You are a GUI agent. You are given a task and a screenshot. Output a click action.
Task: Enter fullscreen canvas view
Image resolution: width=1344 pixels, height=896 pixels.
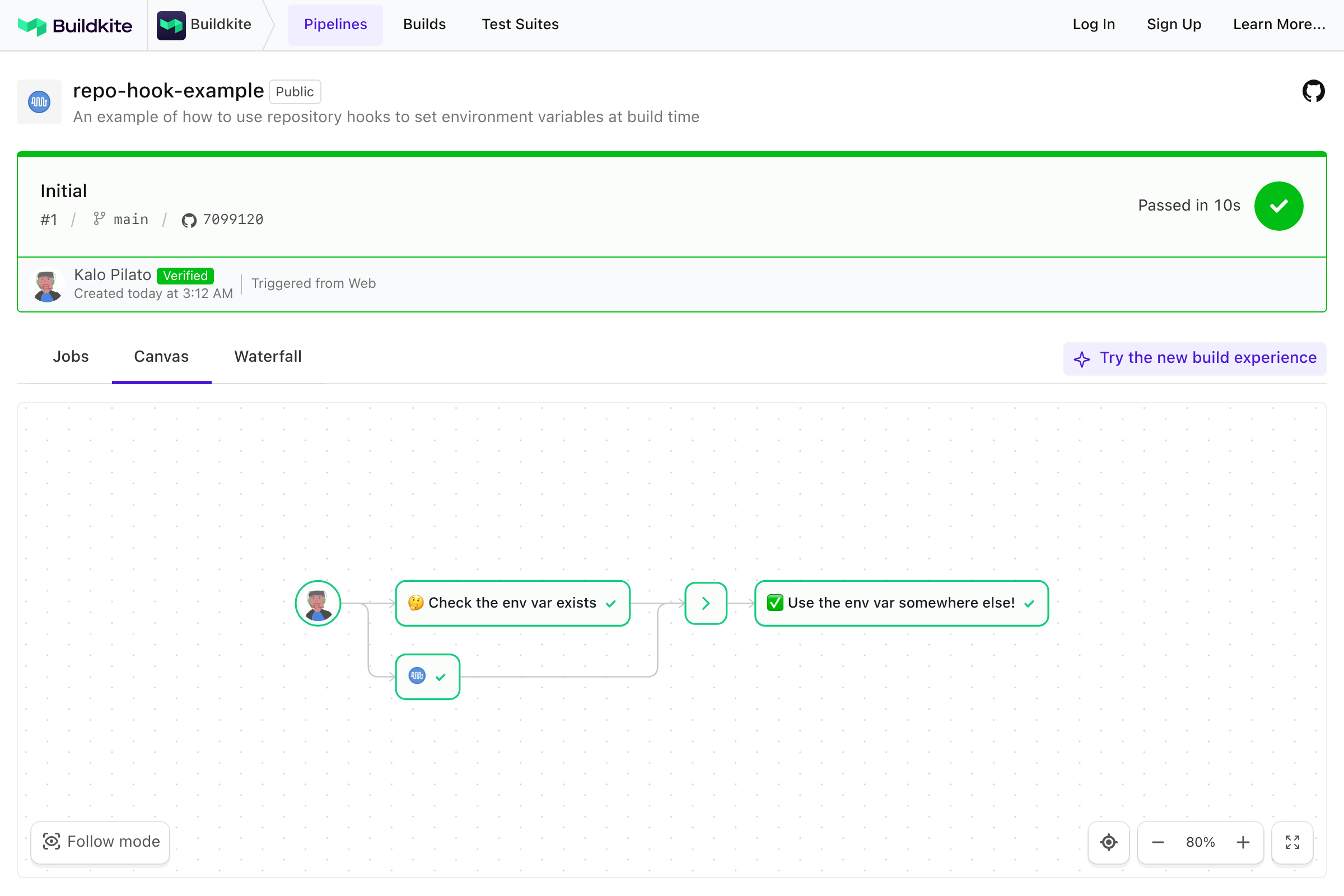coord(1292,842)
